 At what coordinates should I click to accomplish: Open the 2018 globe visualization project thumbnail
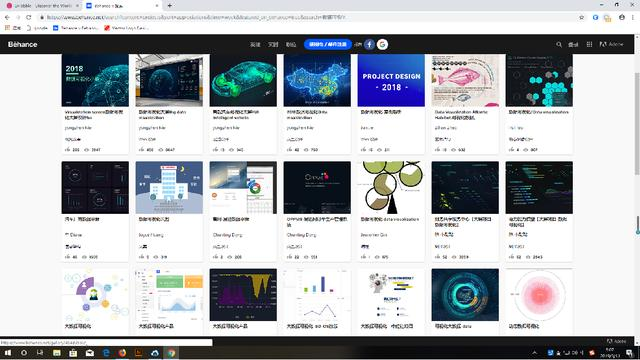tap(95, 80)
